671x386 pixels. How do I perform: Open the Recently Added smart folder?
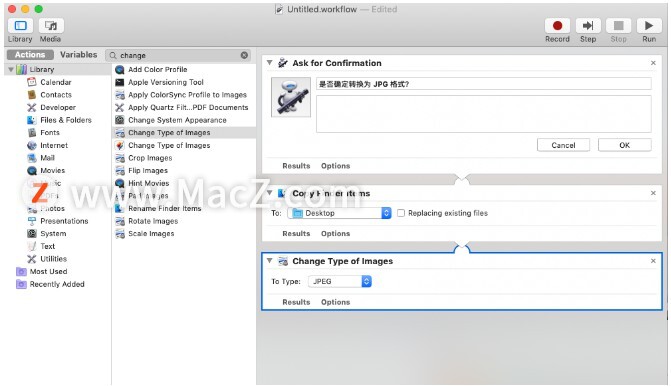[x=56, y=284]
